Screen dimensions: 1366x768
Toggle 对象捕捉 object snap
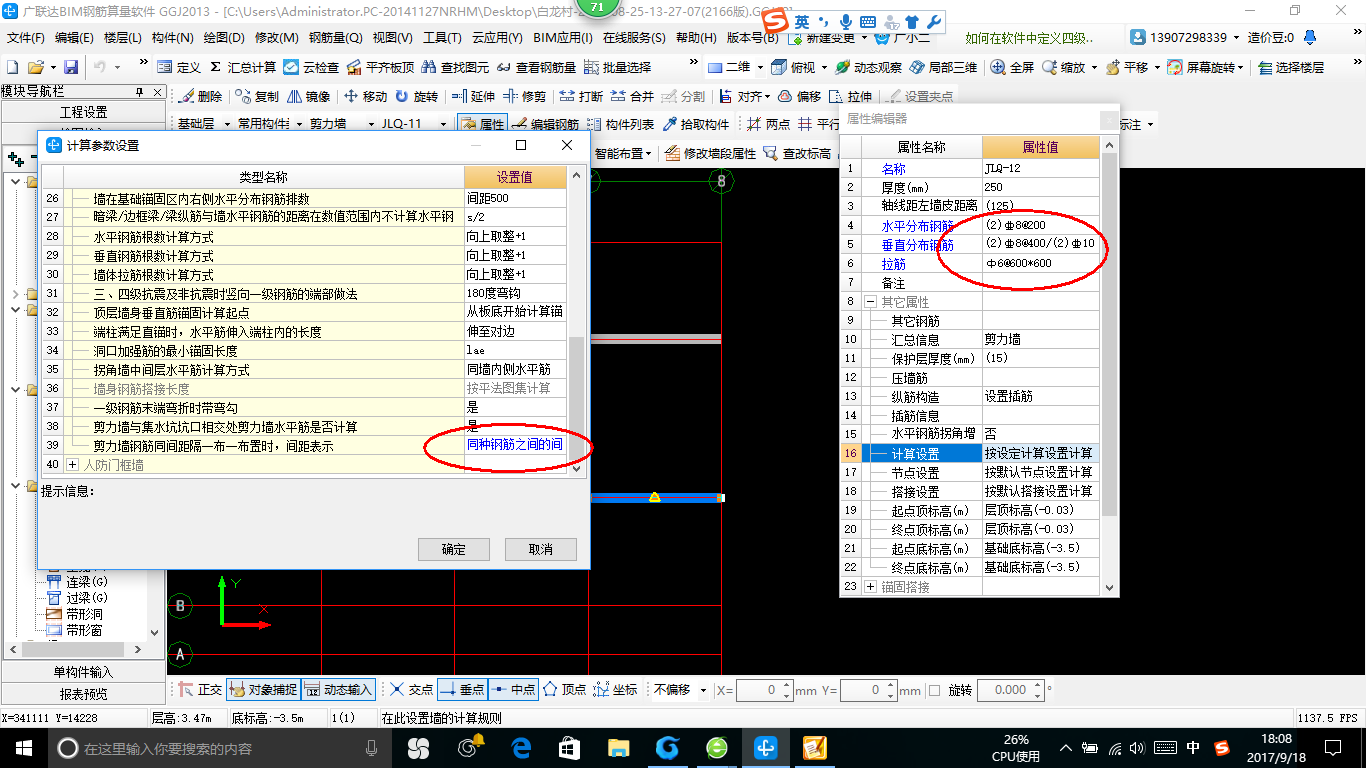tap(262, 690)
